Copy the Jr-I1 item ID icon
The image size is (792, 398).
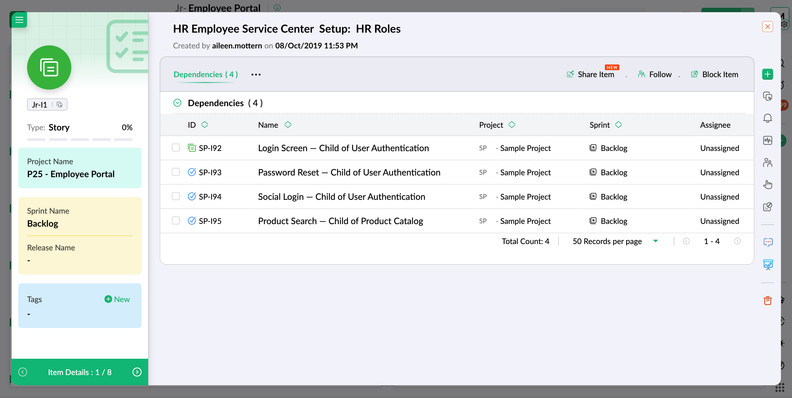(x=59, y=105)
